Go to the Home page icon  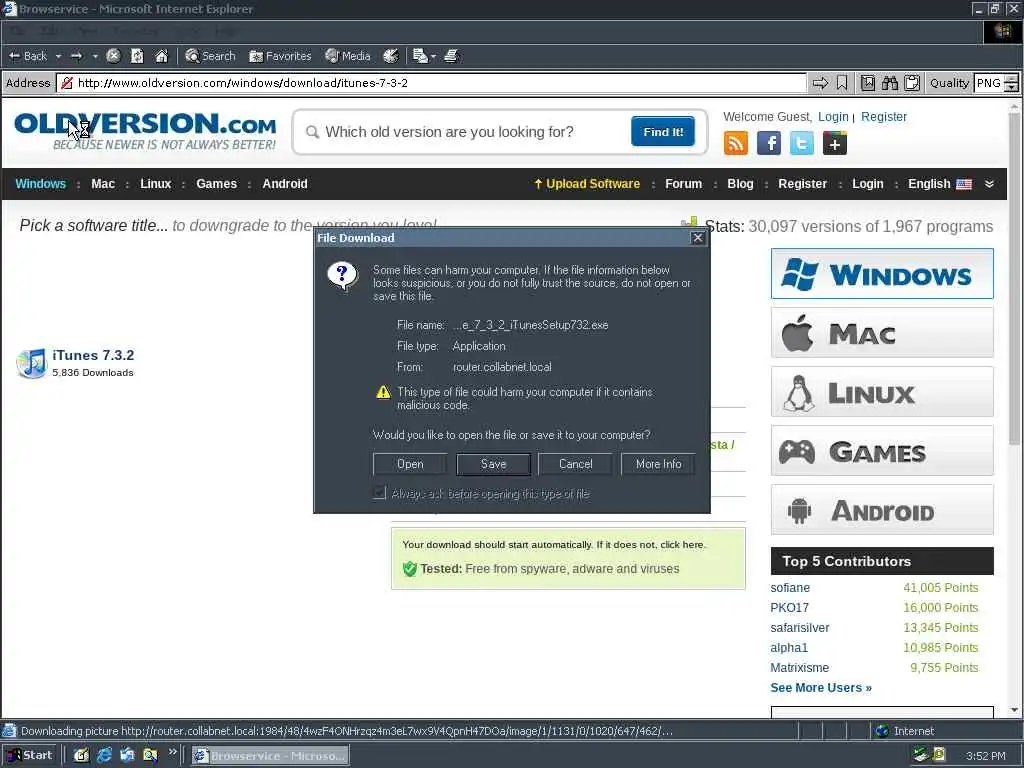[x=161, y=56]
